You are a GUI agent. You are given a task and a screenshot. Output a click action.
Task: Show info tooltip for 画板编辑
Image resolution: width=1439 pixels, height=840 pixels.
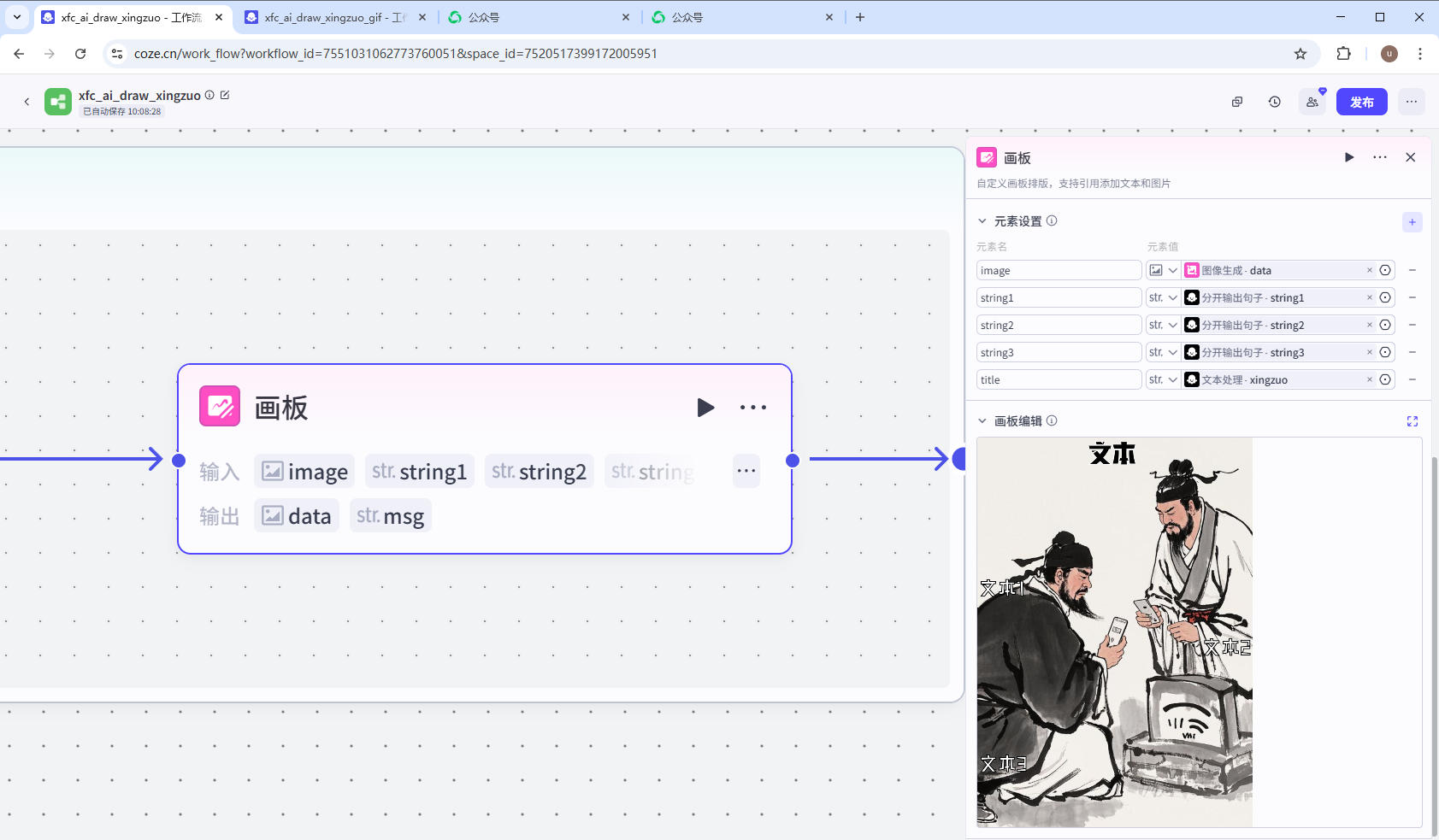click(x=1052, y=420)
